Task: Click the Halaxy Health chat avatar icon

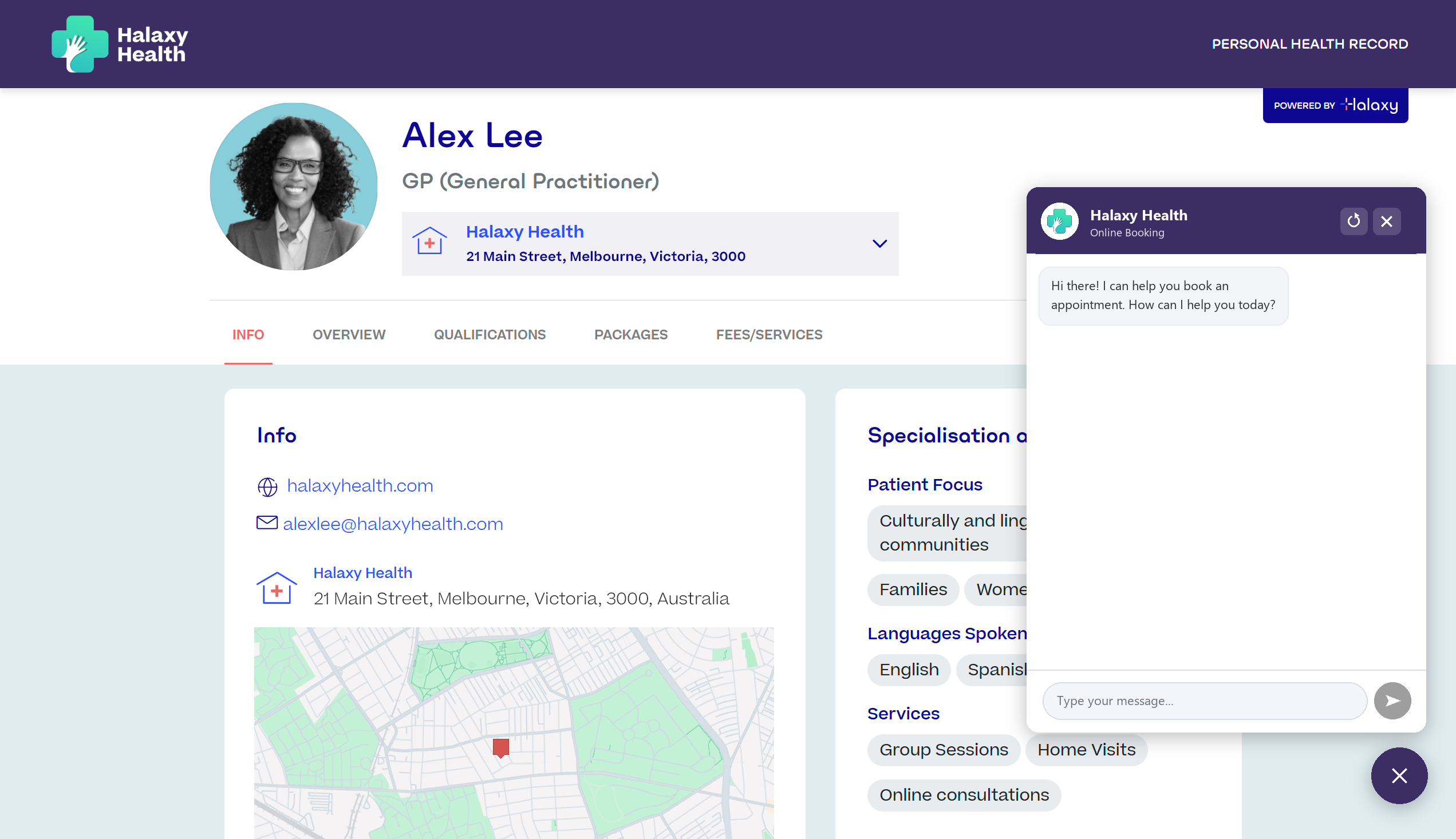Action: pyautogui.click(x=1059, y=221)
